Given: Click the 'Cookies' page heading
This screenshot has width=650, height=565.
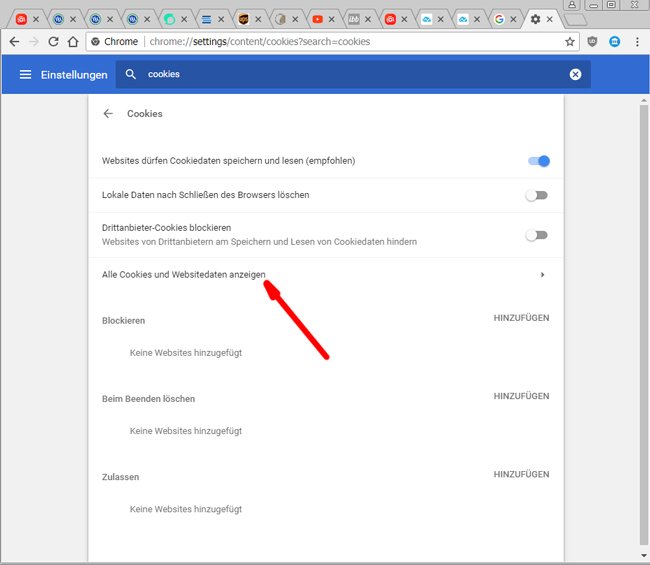Looking at the screenshot, I should [145, 114].
